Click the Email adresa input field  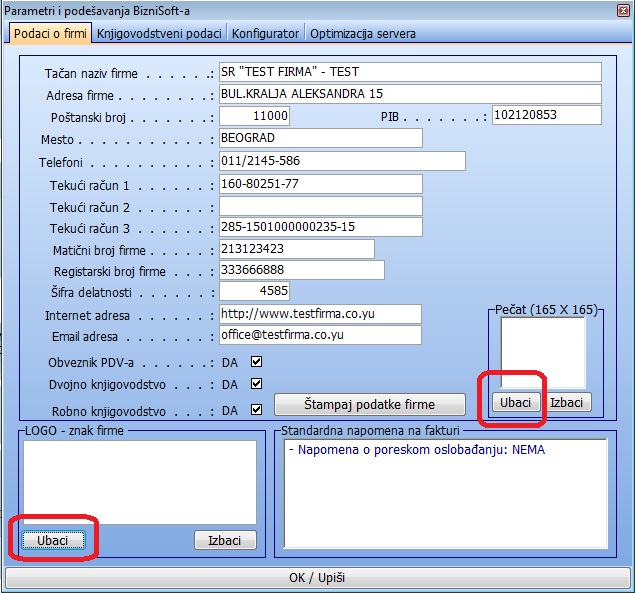coord(320,335)
